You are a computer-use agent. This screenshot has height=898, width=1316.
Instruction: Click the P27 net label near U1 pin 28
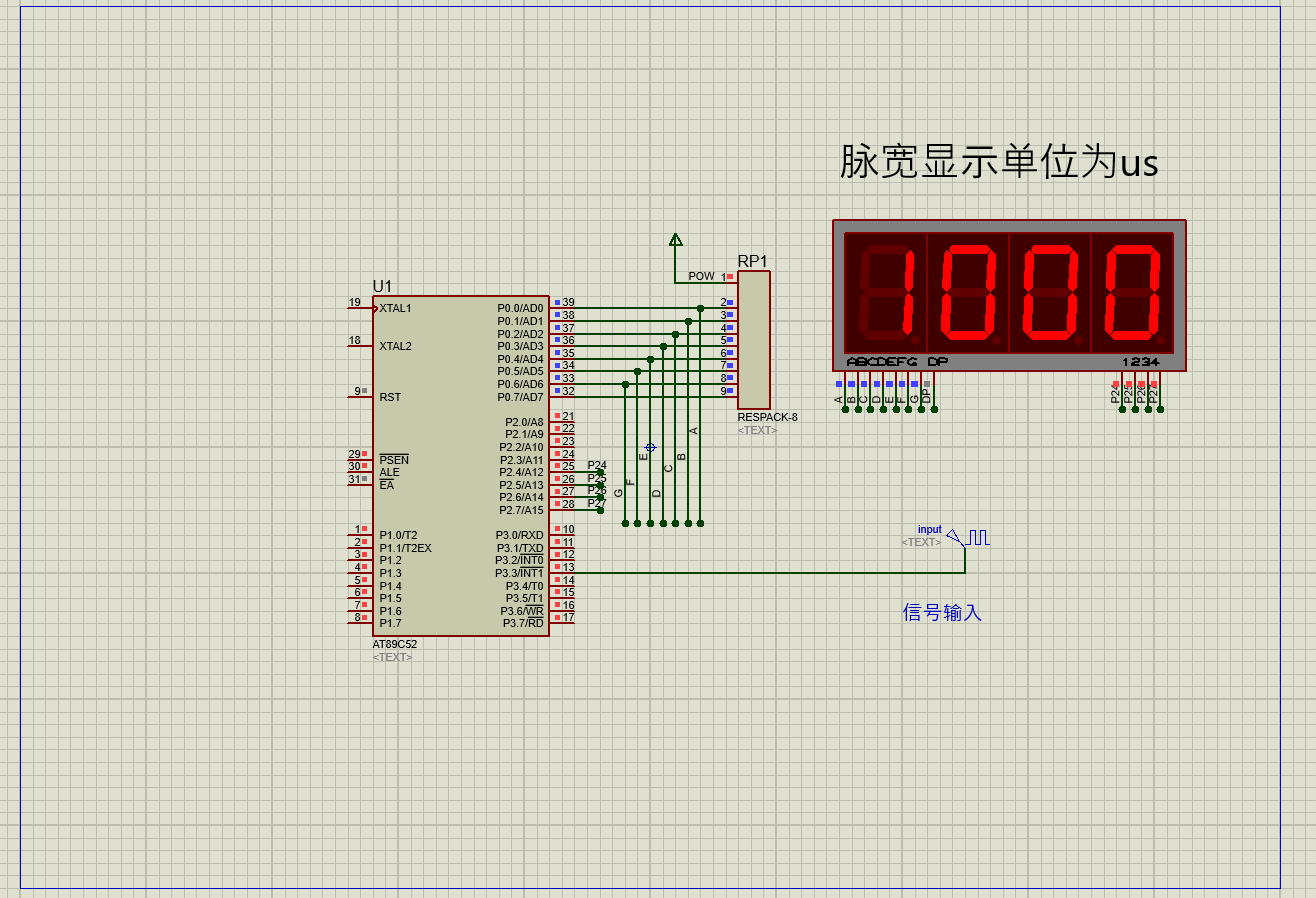(x=597, y=503)
